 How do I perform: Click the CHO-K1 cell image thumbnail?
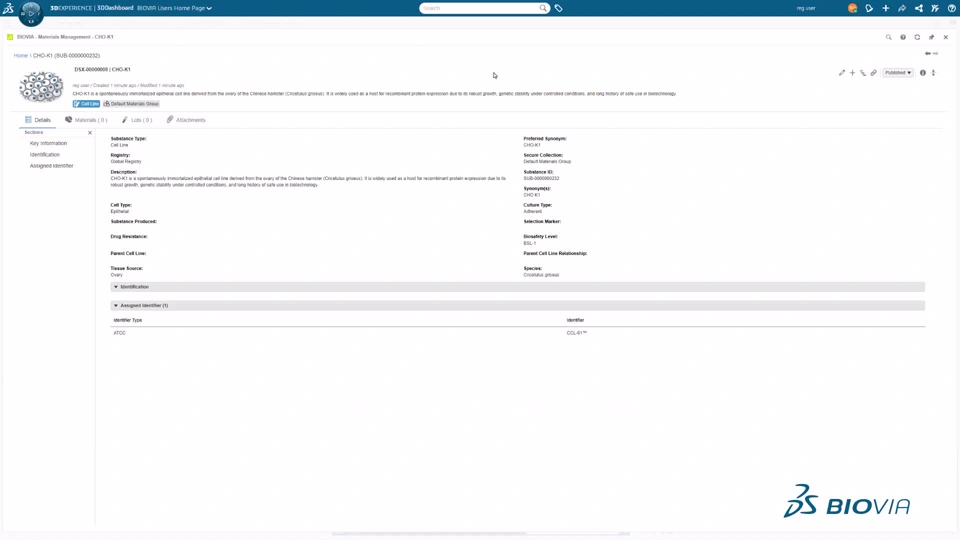[x=41, y=87]
